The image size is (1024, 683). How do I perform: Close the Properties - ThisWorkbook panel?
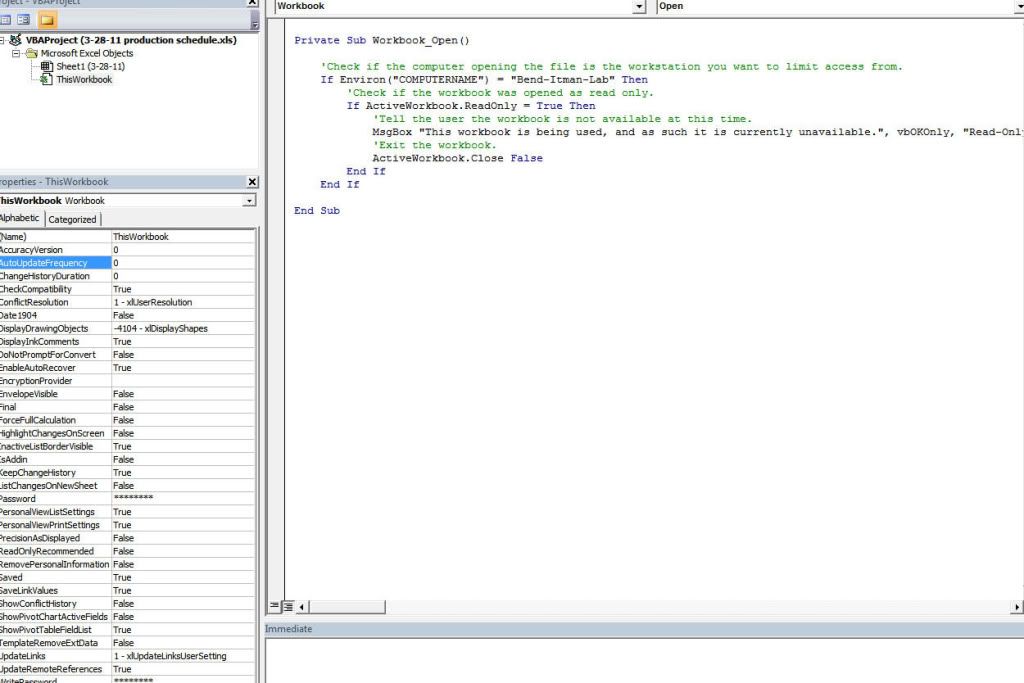(252, 182)
